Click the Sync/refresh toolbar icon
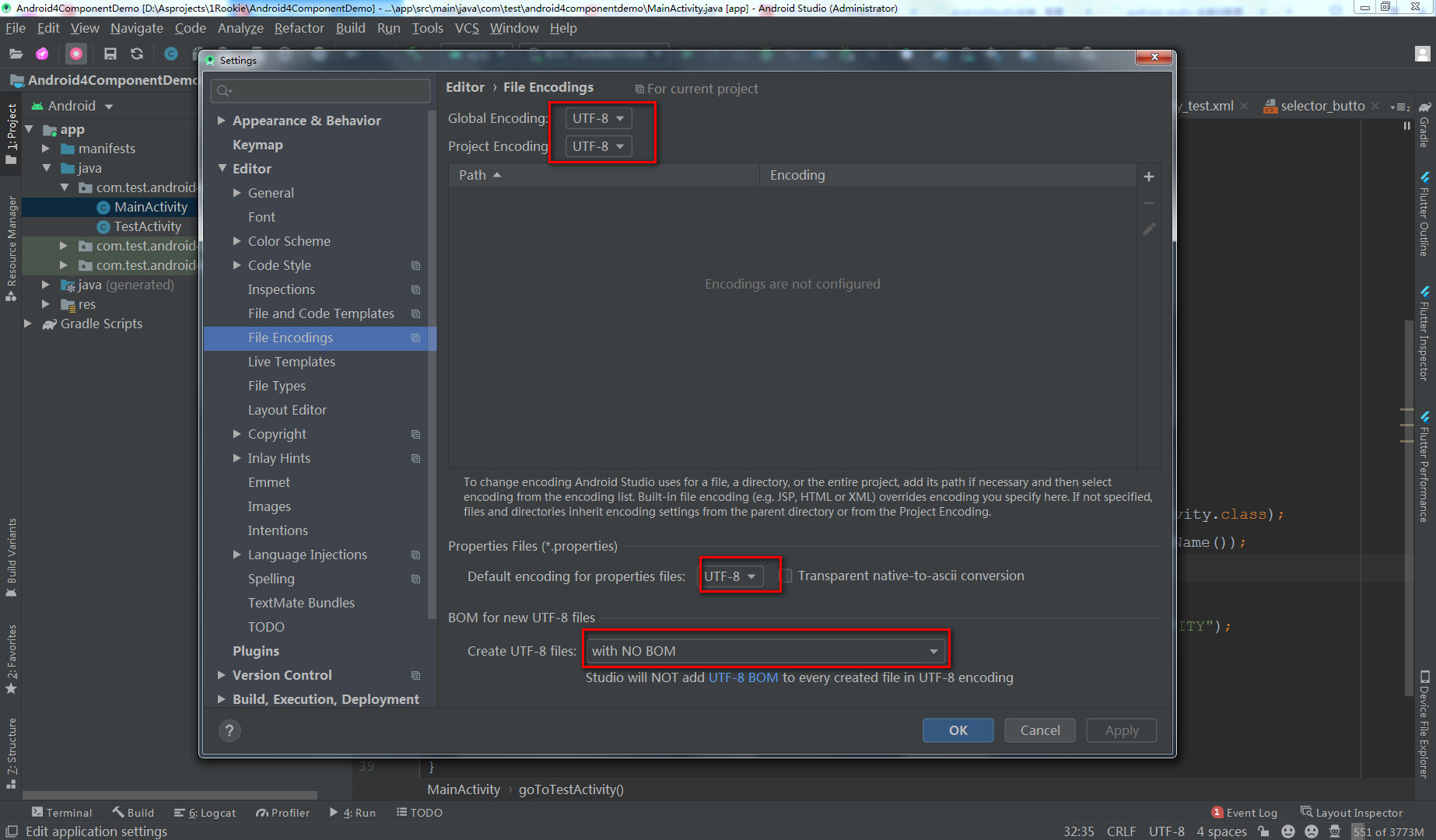Viewport: 1436px width, 840px height. pyautogui.click(x=137, y=54)
